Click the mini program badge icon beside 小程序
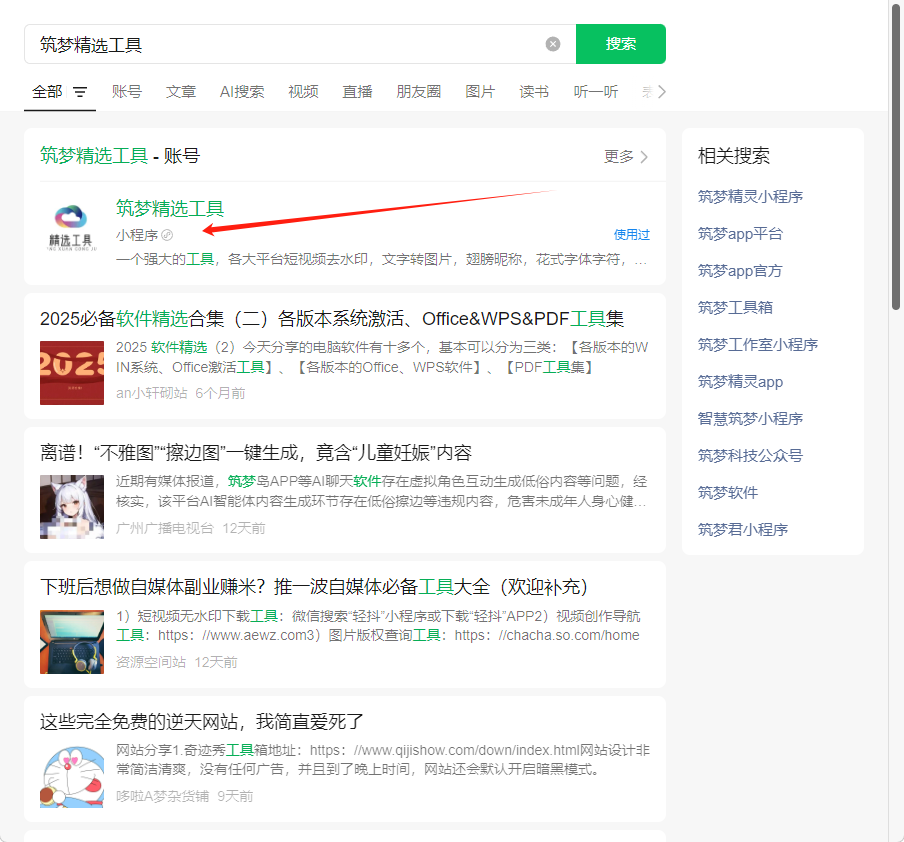904x842 pixels. (167, 235)
